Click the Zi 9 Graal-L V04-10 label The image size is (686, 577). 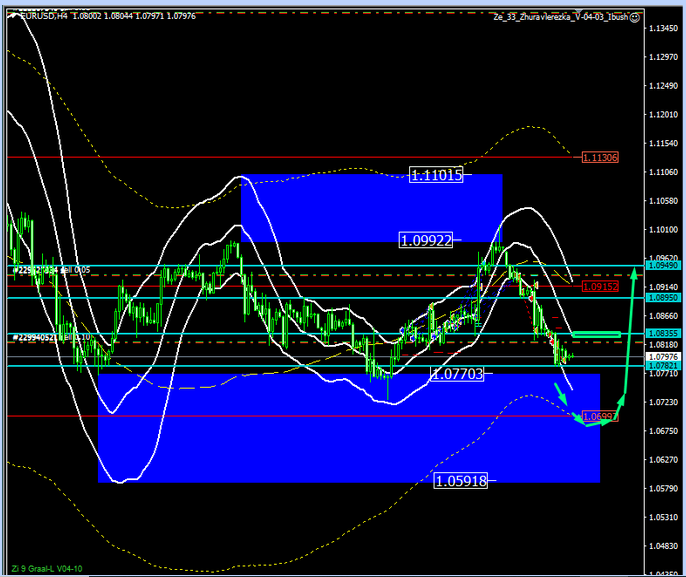point(44,567)
